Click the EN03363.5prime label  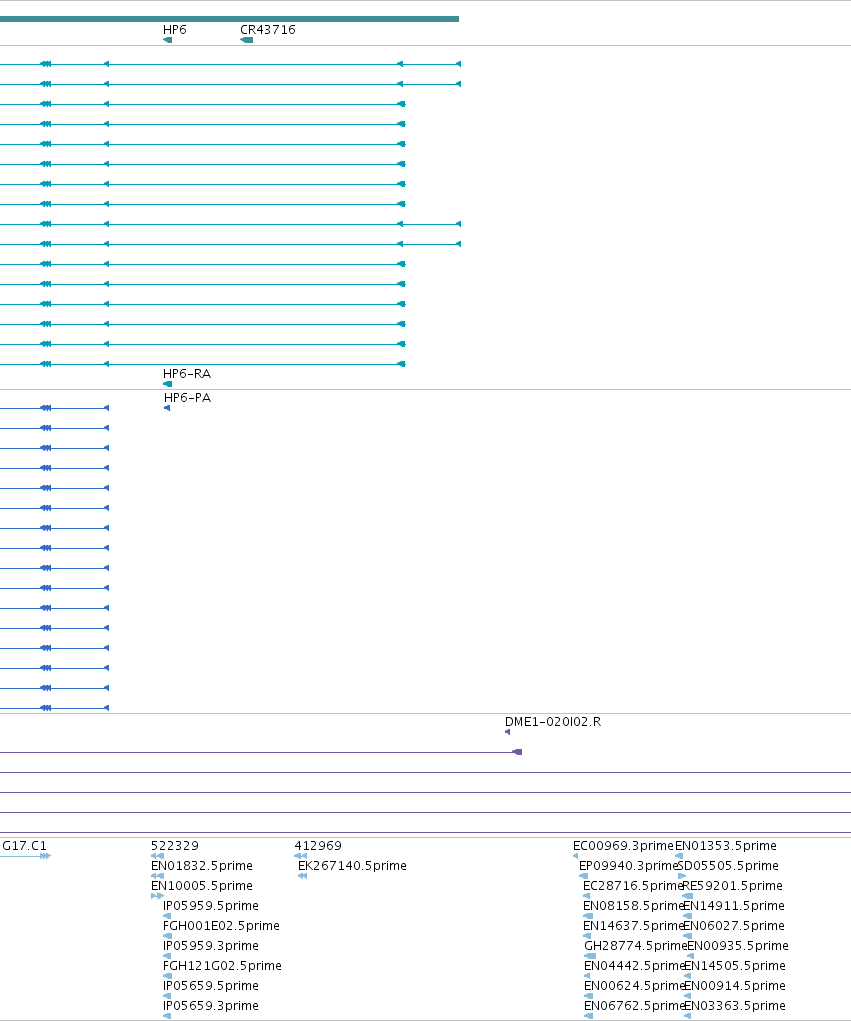734,1006
